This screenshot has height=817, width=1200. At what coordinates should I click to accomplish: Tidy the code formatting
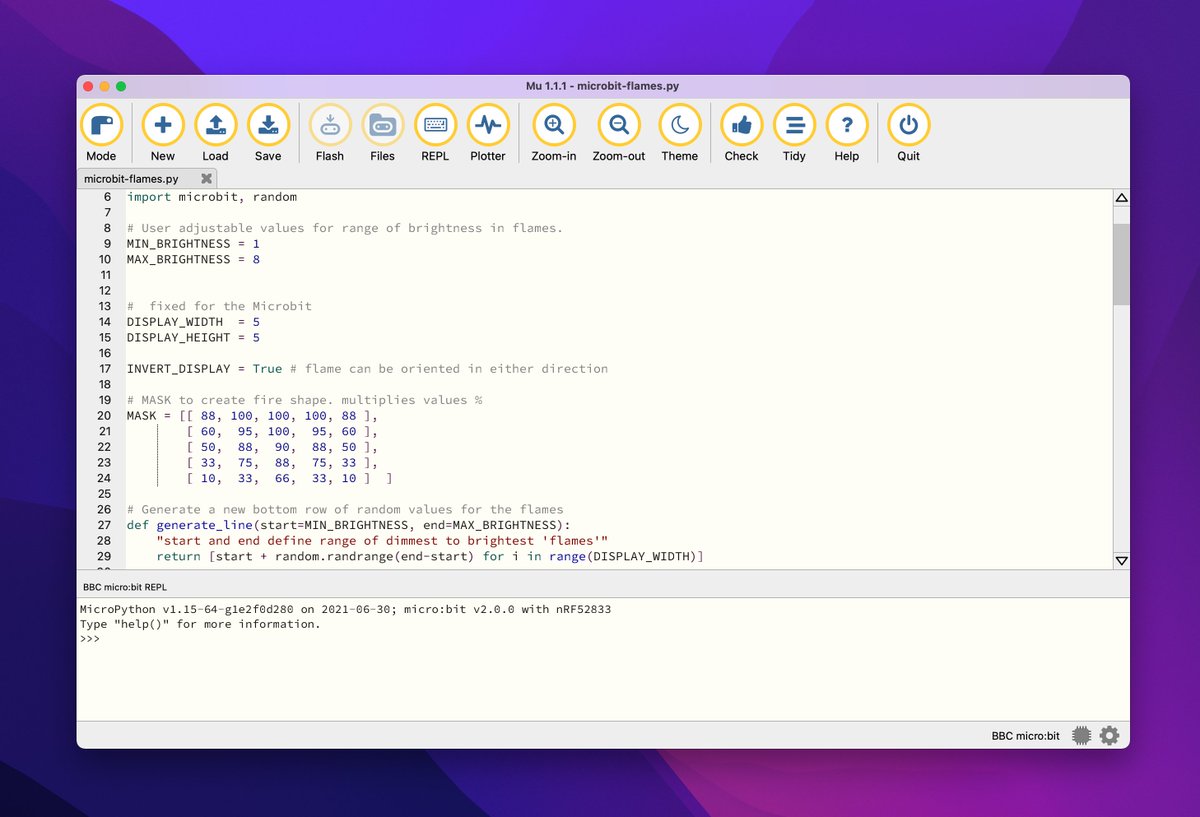(794, 126)
